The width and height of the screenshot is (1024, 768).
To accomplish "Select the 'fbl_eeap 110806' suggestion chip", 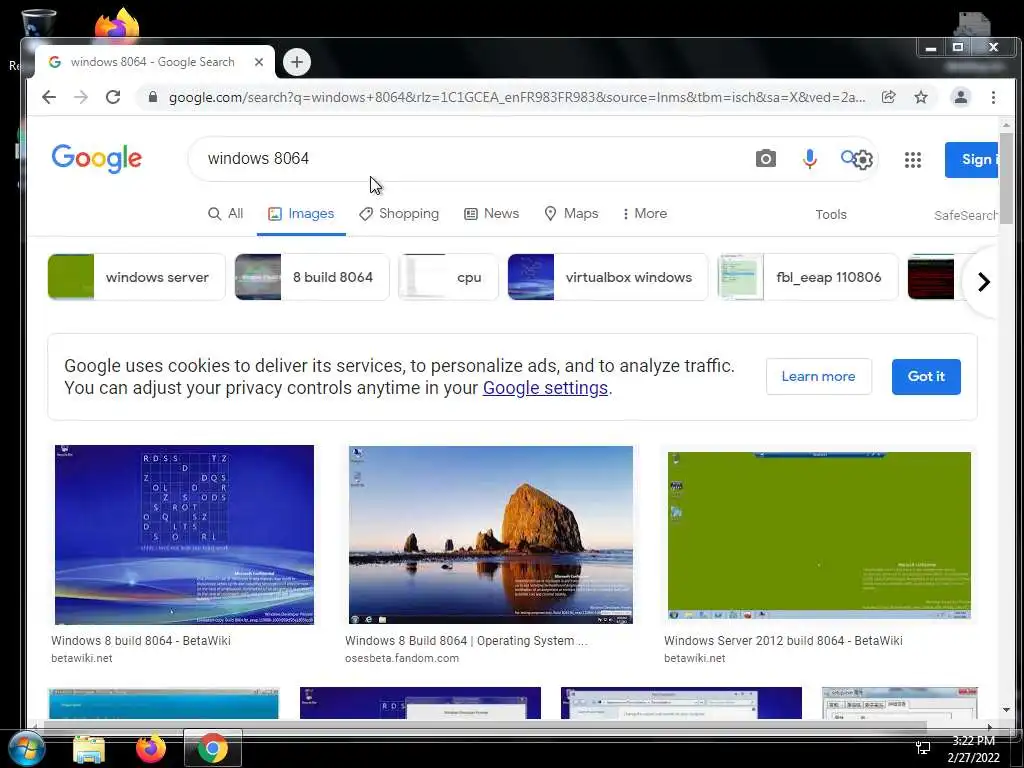I will pos(808,277).
